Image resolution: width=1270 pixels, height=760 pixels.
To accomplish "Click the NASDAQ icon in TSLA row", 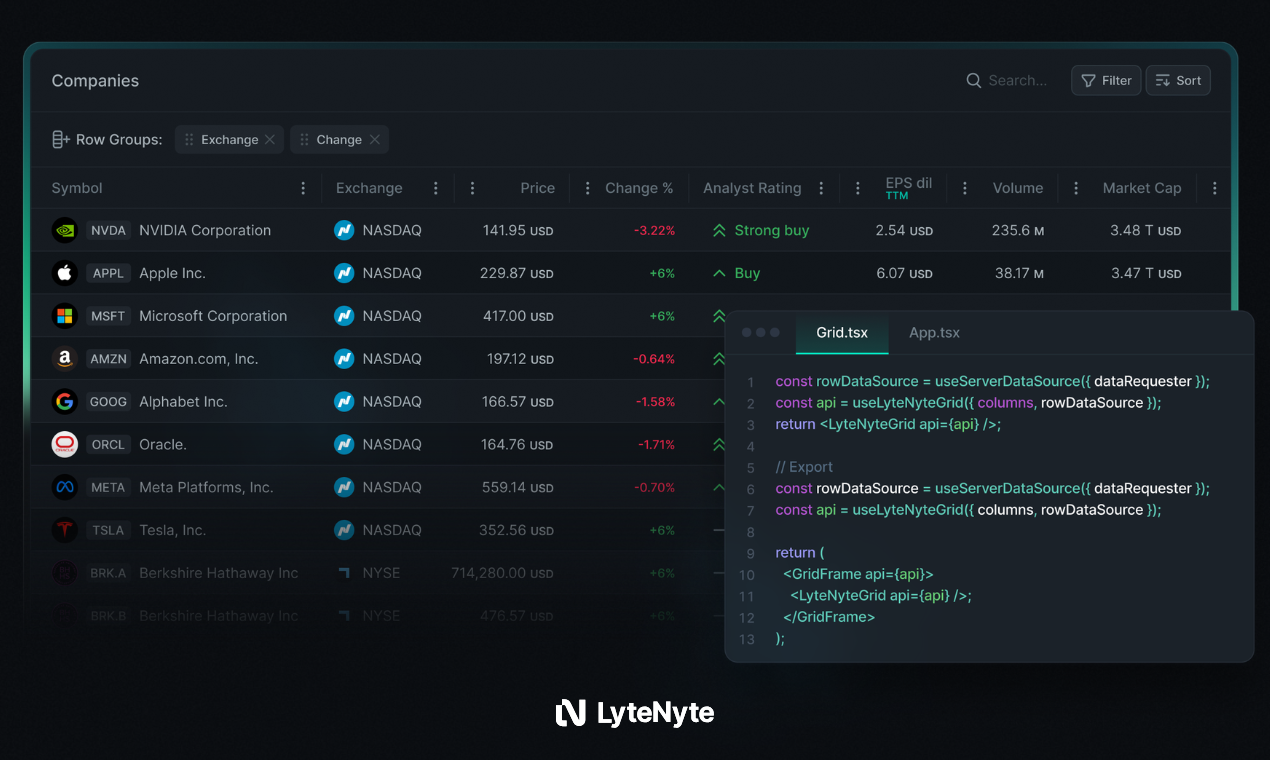I will point(344,530).
